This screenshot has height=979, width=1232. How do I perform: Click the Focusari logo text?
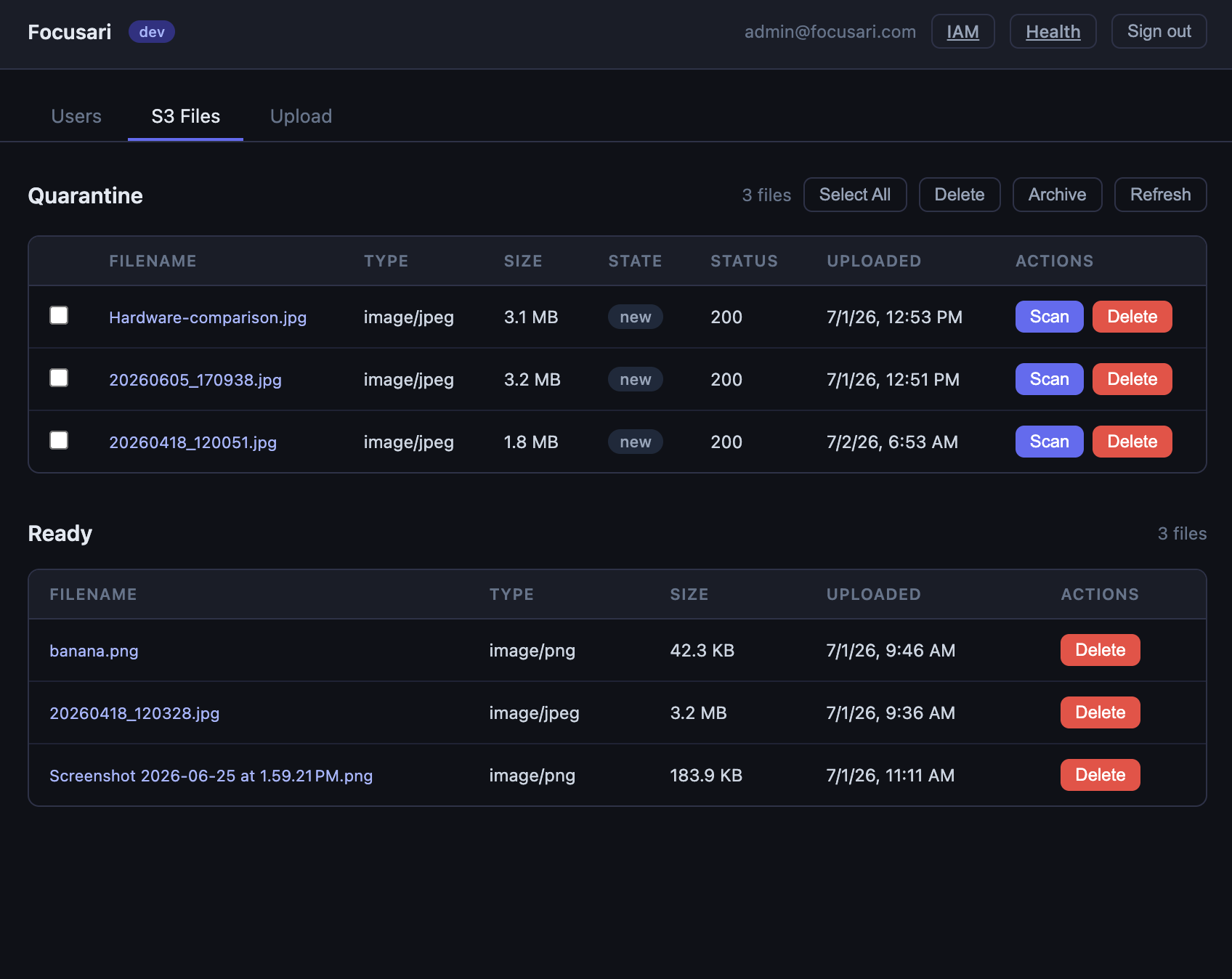tap(70, 32)
